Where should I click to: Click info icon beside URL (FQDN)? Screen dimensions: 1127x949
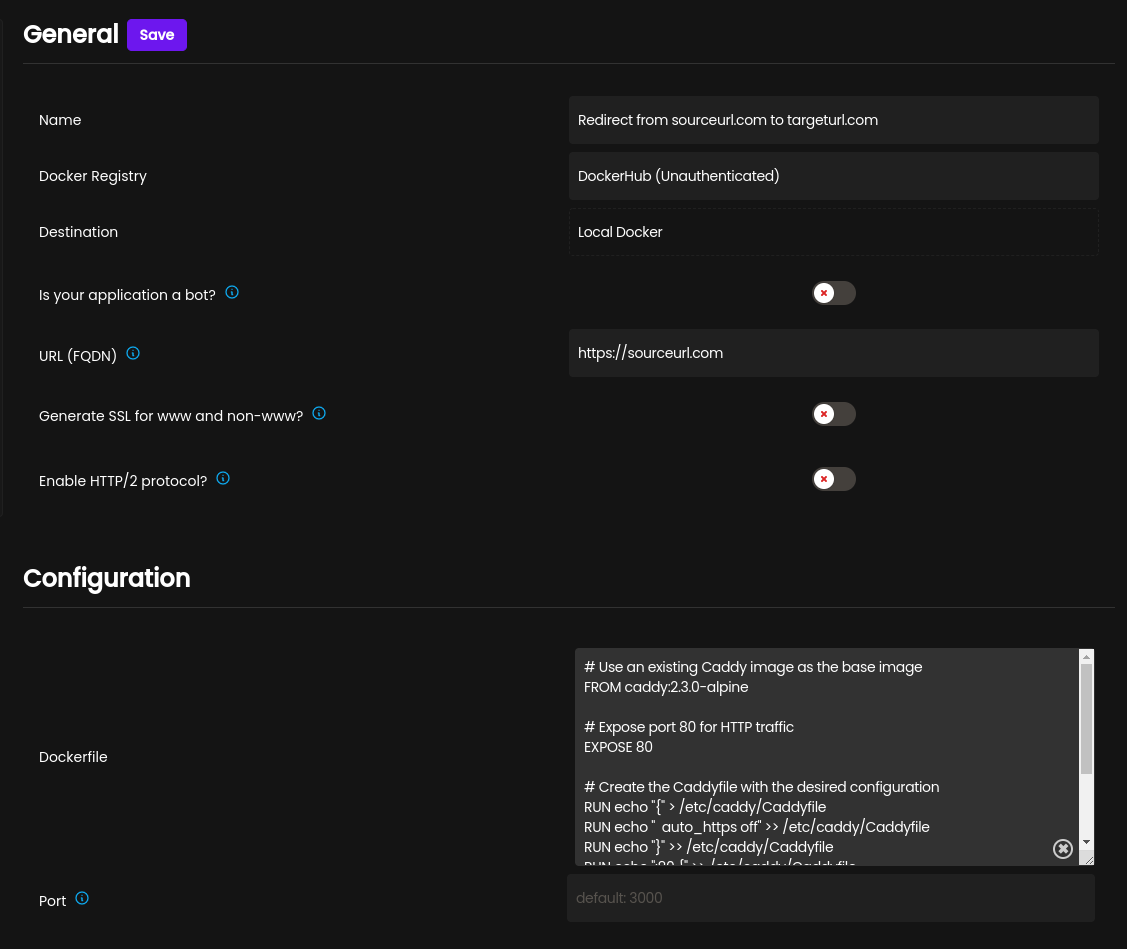click(133, 353)
